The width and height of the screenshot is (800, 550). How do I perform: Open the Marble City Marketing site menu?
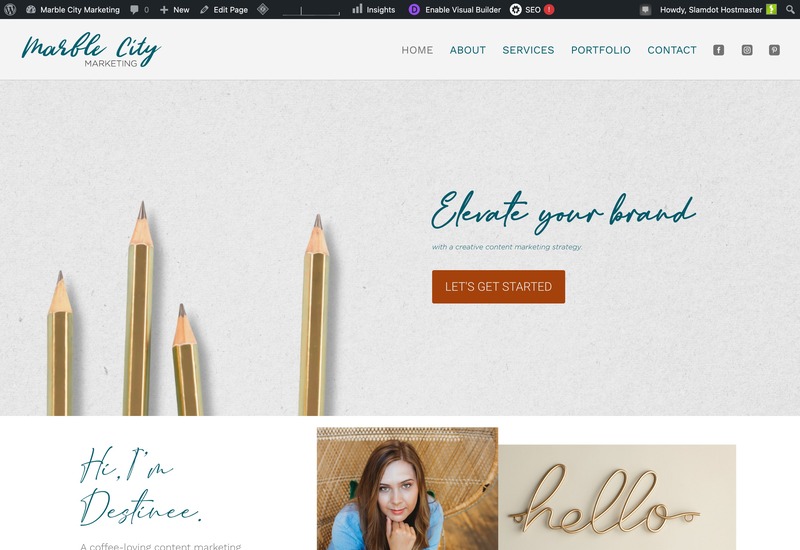tap(72, 9)
